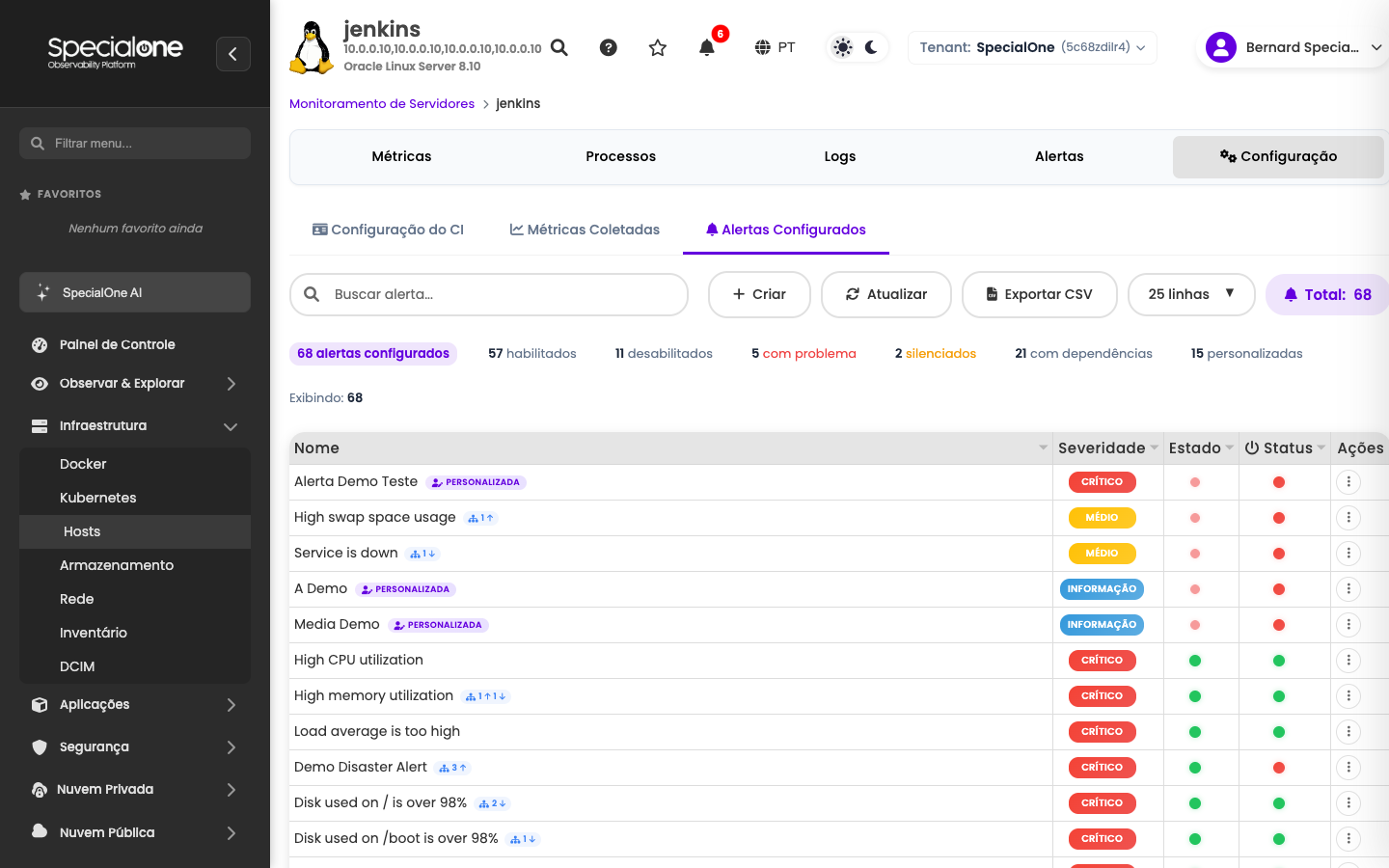Switch to dark mode moon icon

[x=872, y=47]
